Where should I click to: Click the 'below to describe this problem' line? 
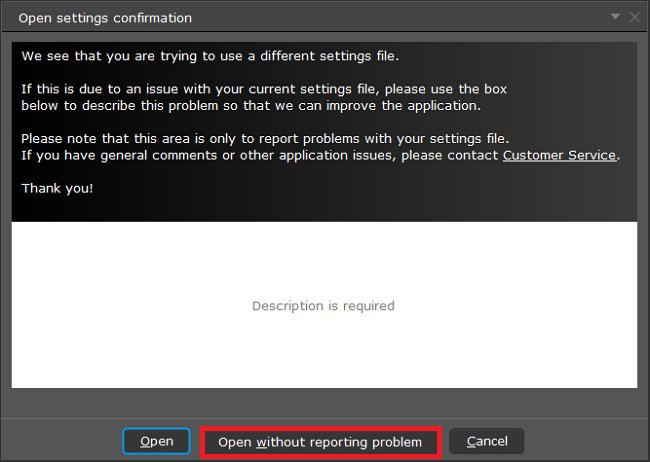click(x=251, y=106)
